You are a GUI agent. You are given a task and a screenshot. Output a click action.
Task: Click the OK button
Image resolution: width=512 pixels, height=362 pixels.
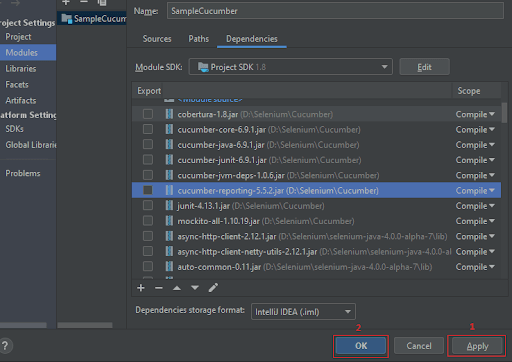point(361,346)
